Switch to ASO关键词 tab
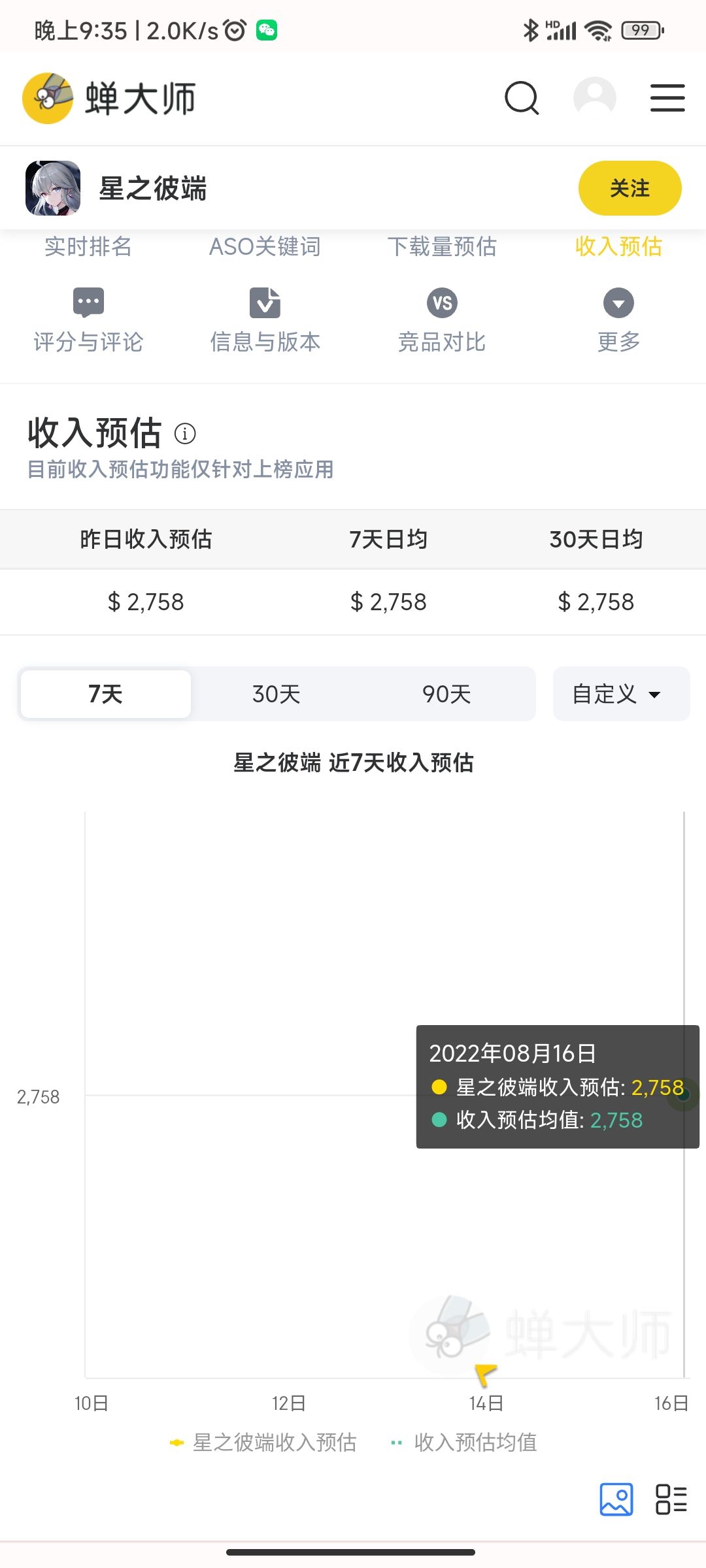 pyautogui.click(x=265, y=246)
